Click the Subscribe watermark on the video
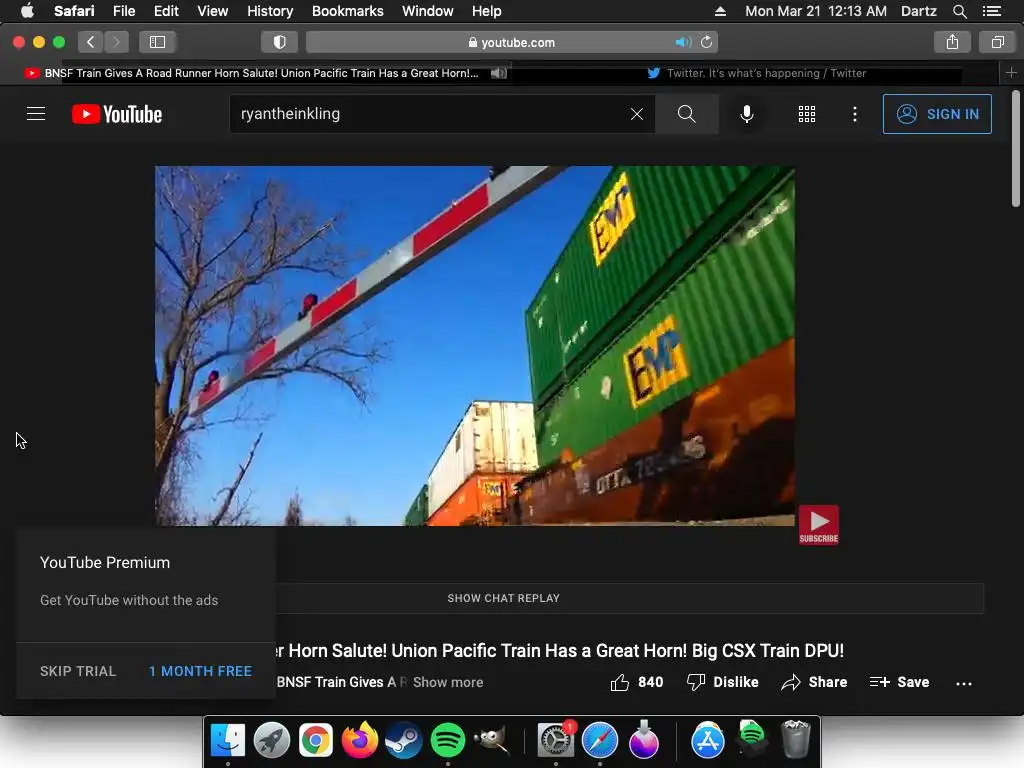Screen dimensions: 1024x768 [818, 524]
